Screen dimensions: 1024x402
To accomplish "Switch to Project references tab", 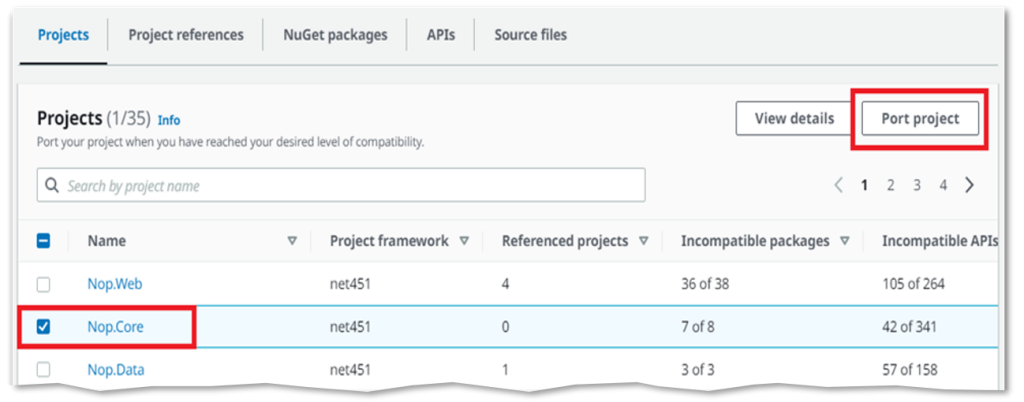I will [x=185, y=35].
